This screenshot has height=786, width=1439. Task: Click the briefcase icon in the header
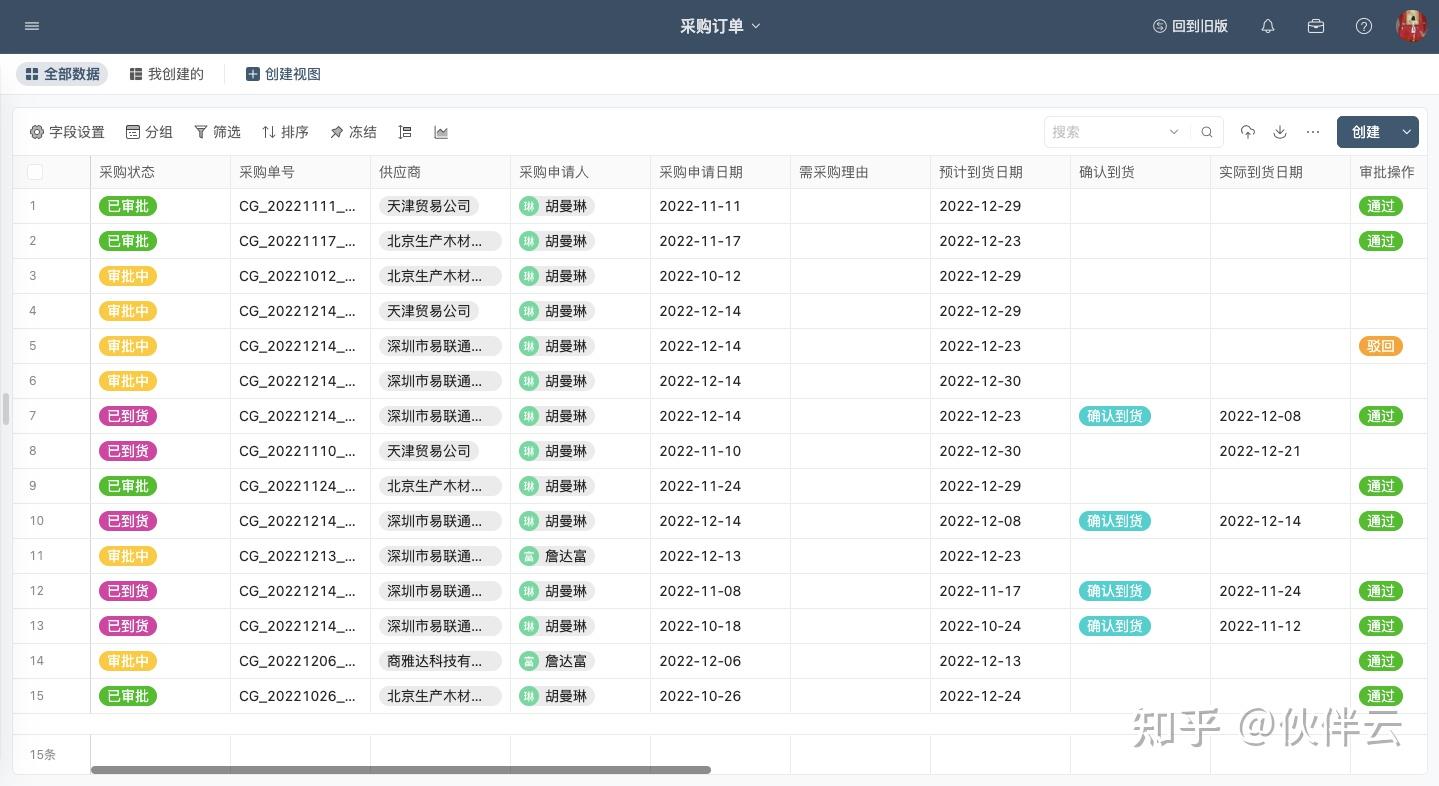click(1316, 26)
